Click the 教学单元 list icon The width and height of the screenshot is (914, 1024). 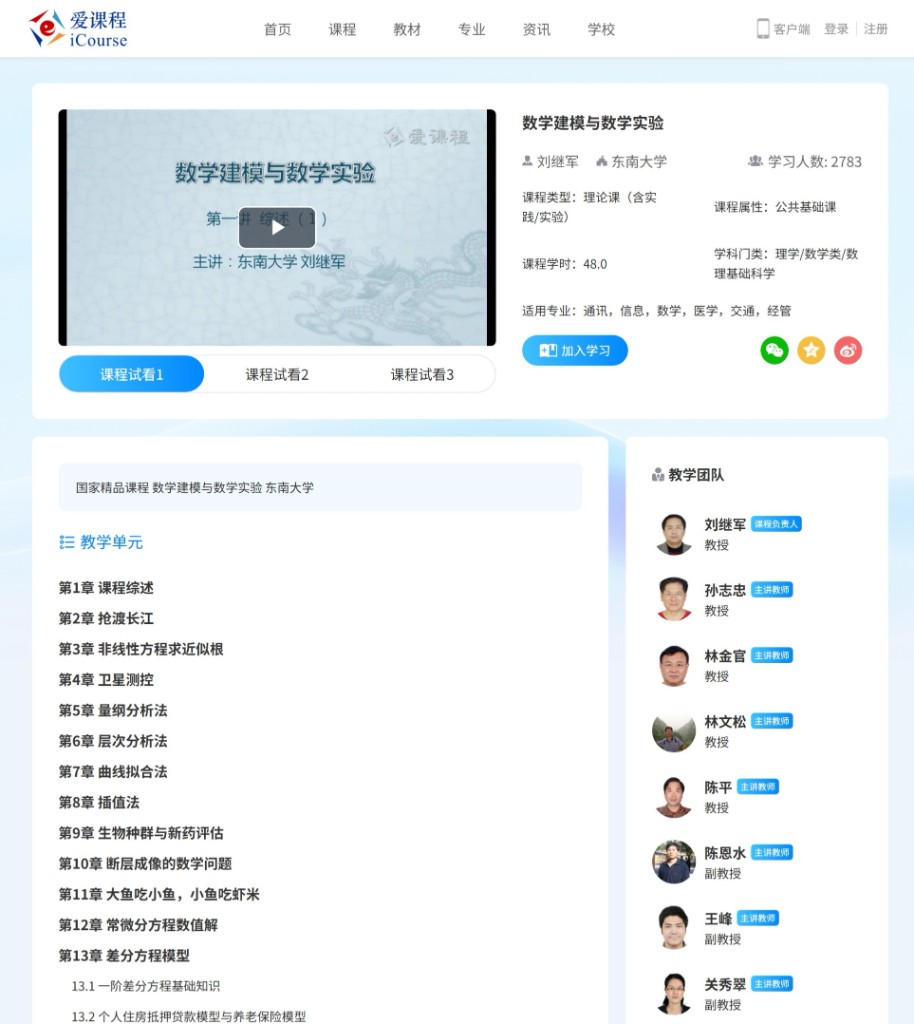click(x=67, y=542)
